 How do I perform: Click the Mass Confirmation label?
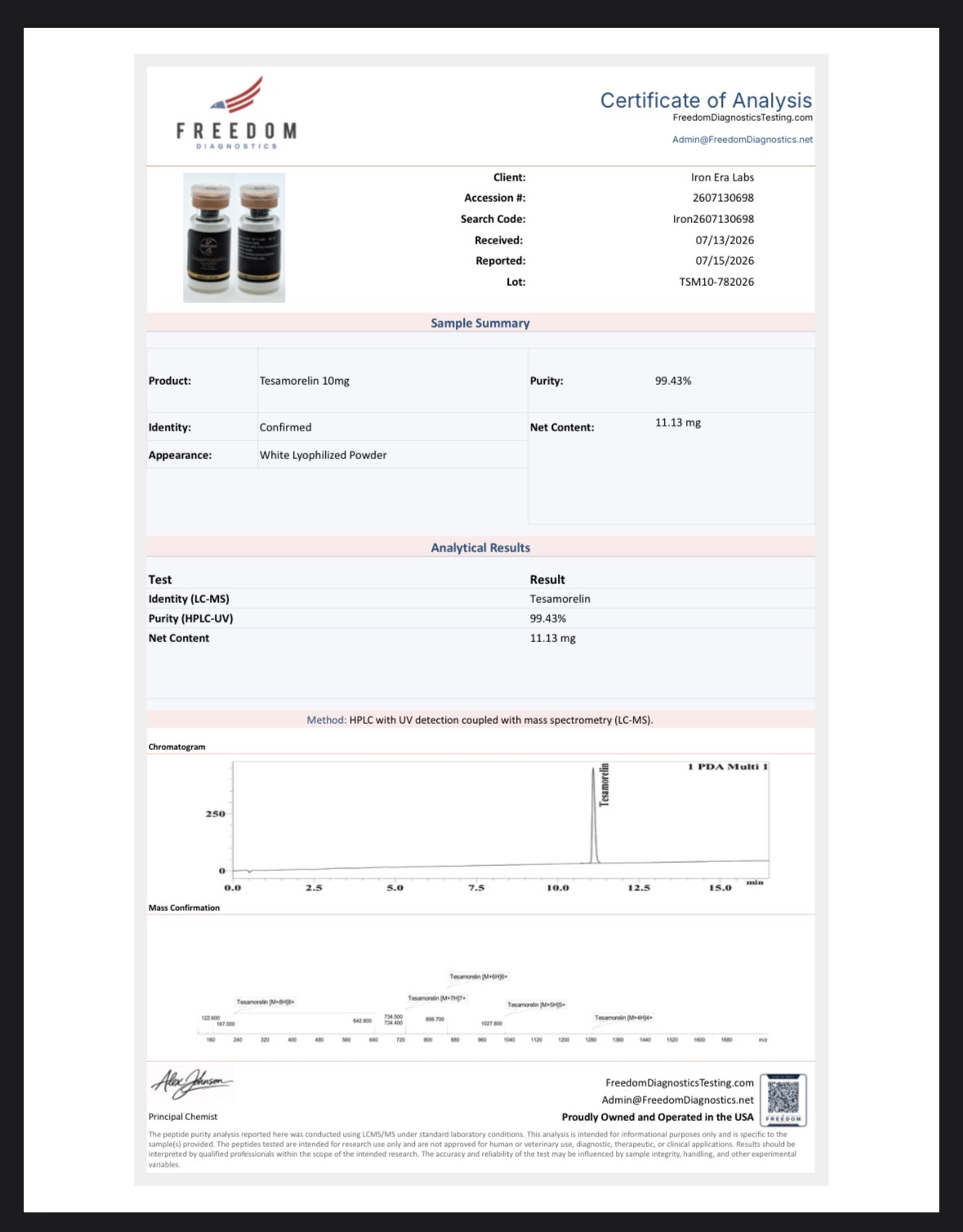point(184,908)
